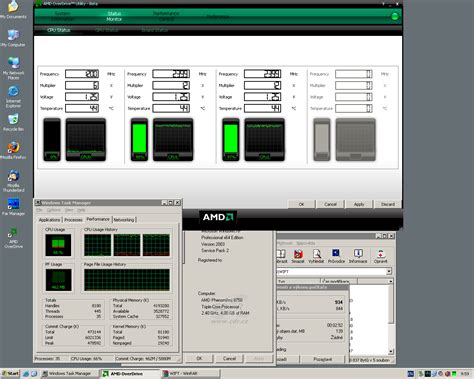Viewport: 474px width, 379px height.
Task: Select the CPU Status sub-tab
Action: click(58, 30)
